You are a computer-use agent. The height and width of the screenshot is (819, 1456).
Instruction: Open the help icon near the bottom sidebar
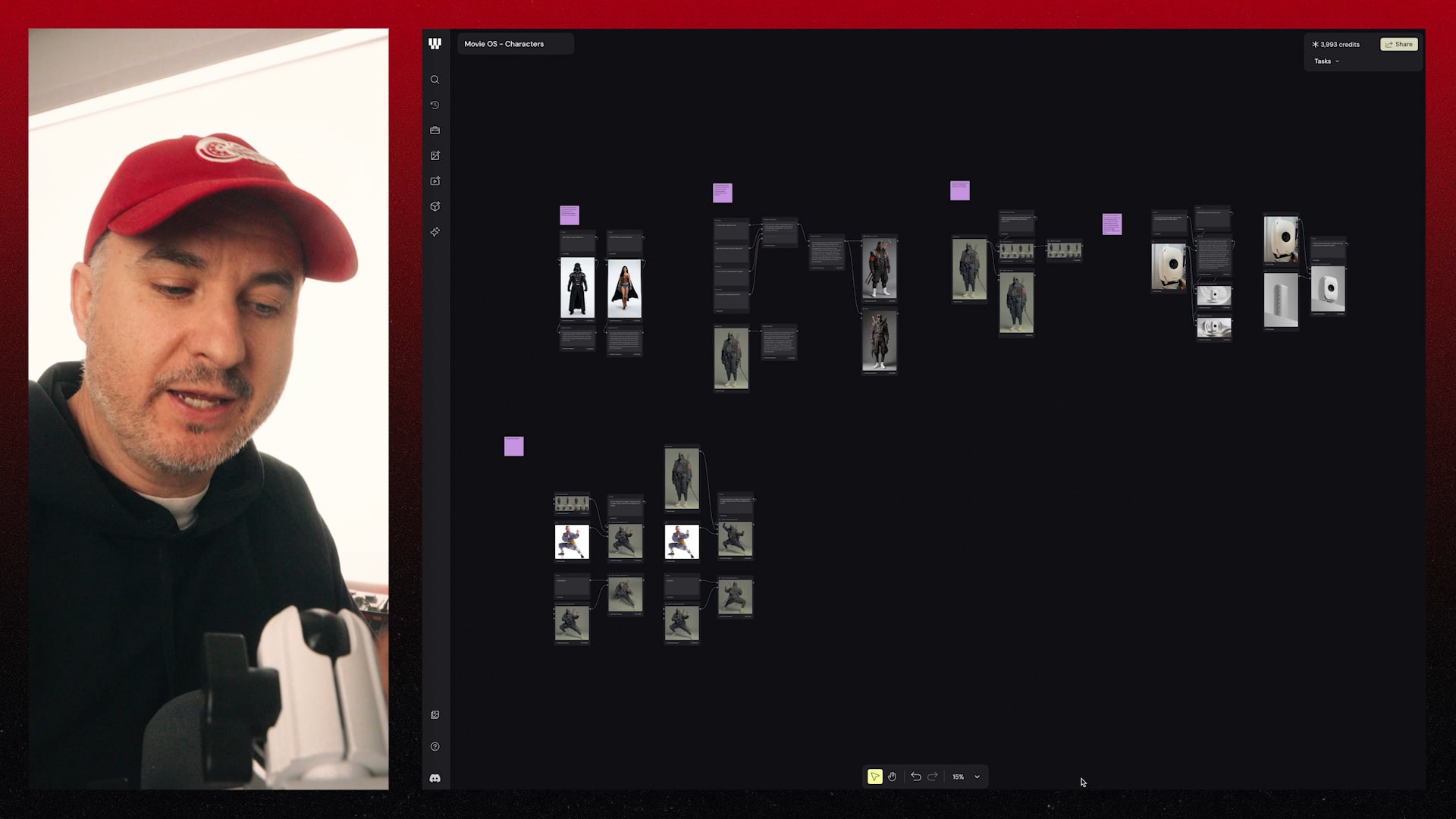pos(435,746)
